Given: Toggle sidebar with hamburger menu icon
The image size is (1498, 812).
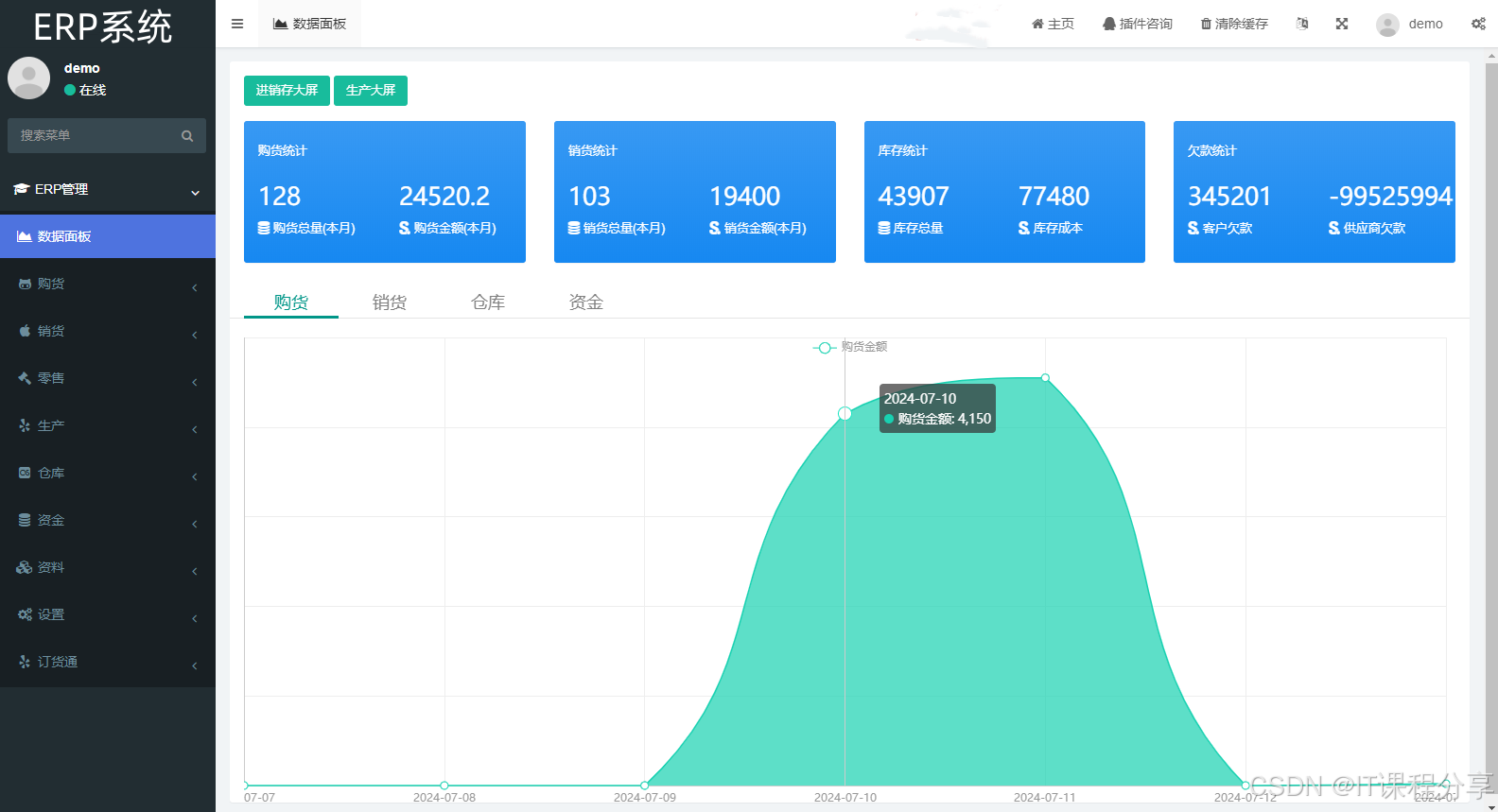Looking at the screenshot, I should tap(237, 24).
